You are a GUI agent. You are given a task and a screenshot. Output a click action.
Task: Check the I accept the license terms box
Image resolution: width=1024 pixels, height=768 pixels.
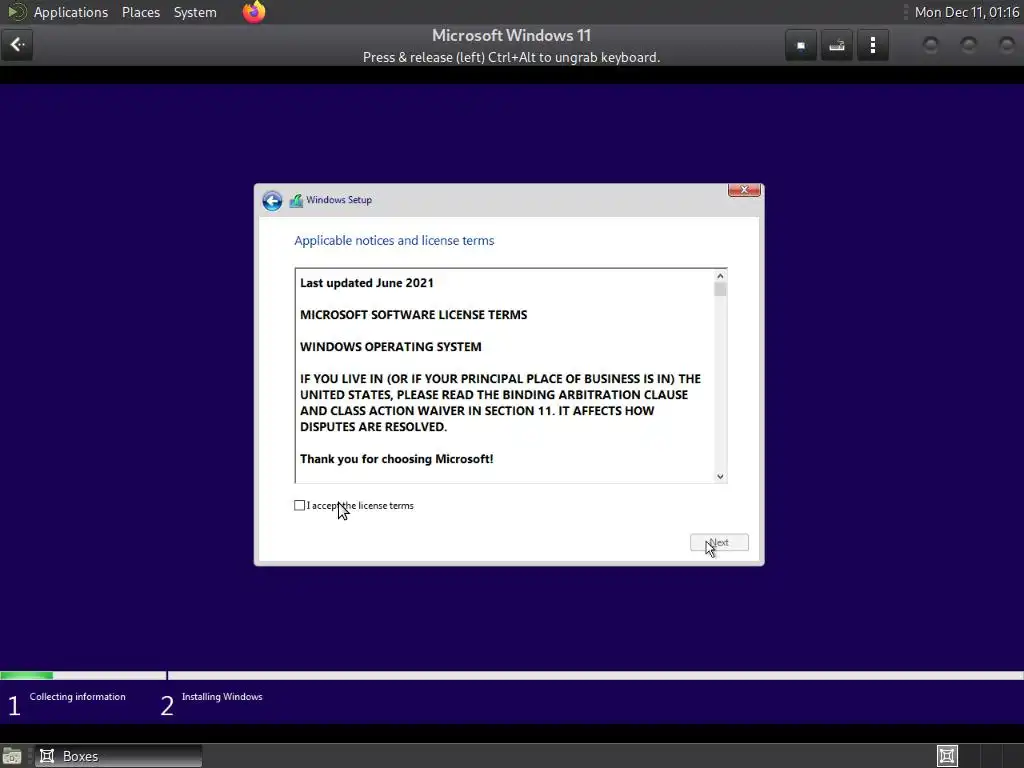point(299,505)
